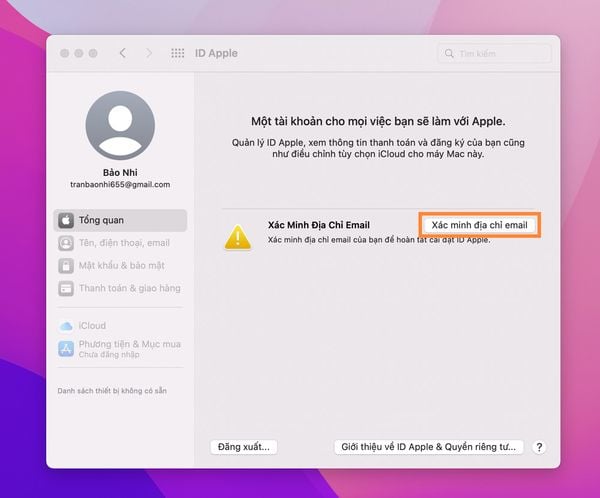The height and width of the screenshot is (498, 600).
Task: Click Xác minh địa chỉ email button
Action: pyautogui.click(x=479, y=225)
